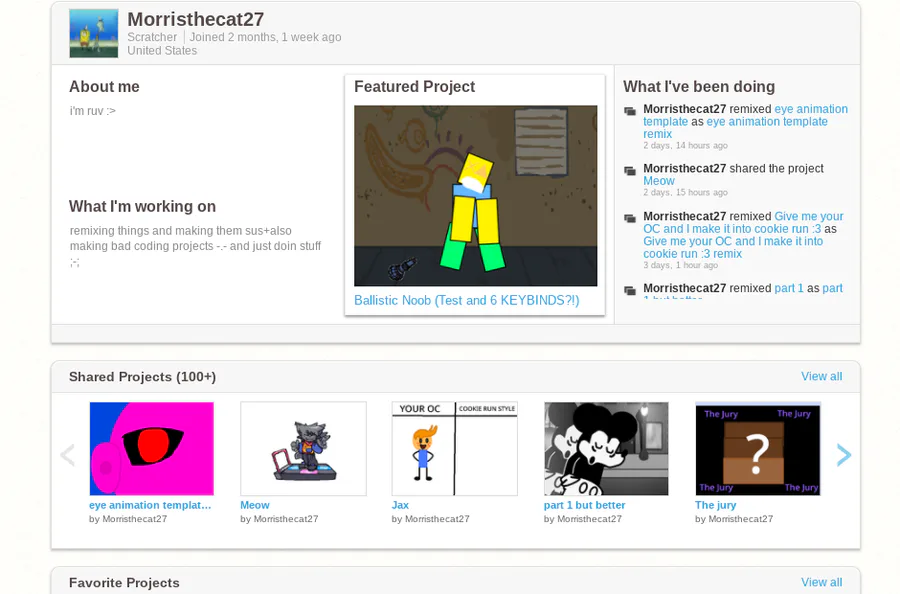Image resolution: width=900 pixels, height=594 pixels.
Task: Click The jury project title link
Action: coord(715,505)
